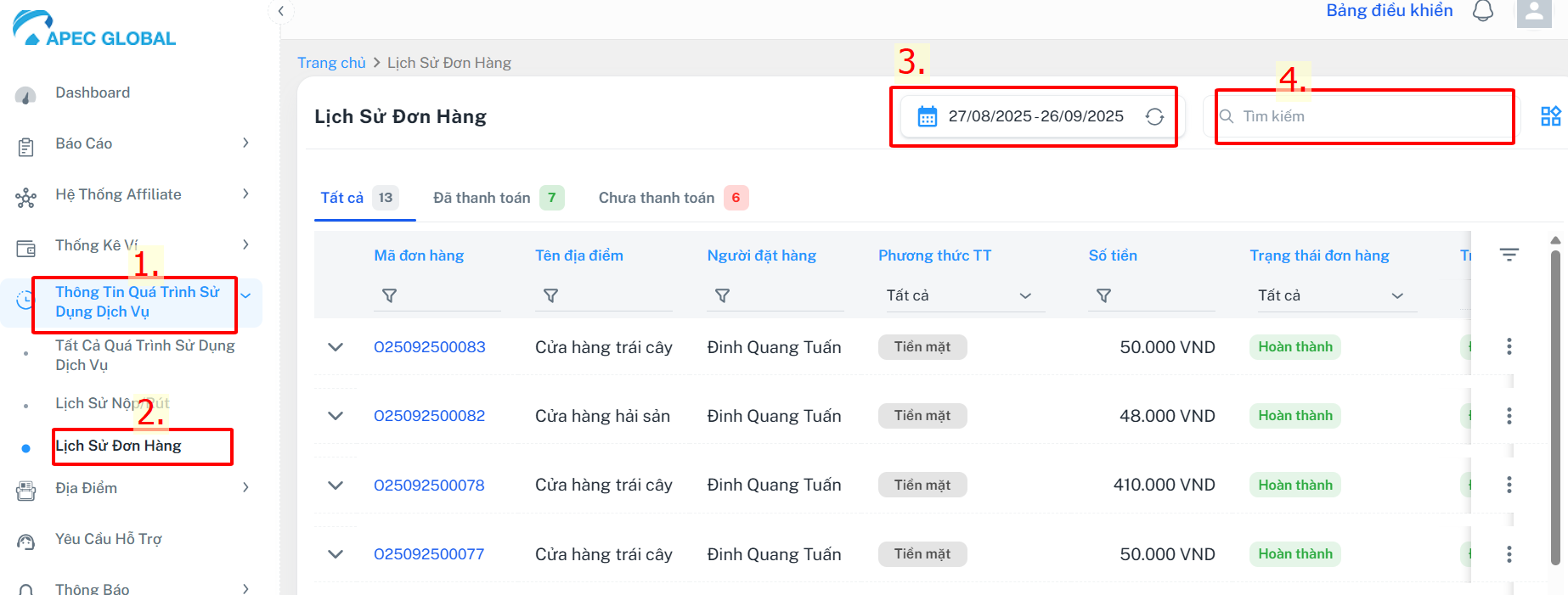Click the refresh icon beside date range
Image resolution: width=1568 pixels, height=595 pixels.
click(1154, 117)
